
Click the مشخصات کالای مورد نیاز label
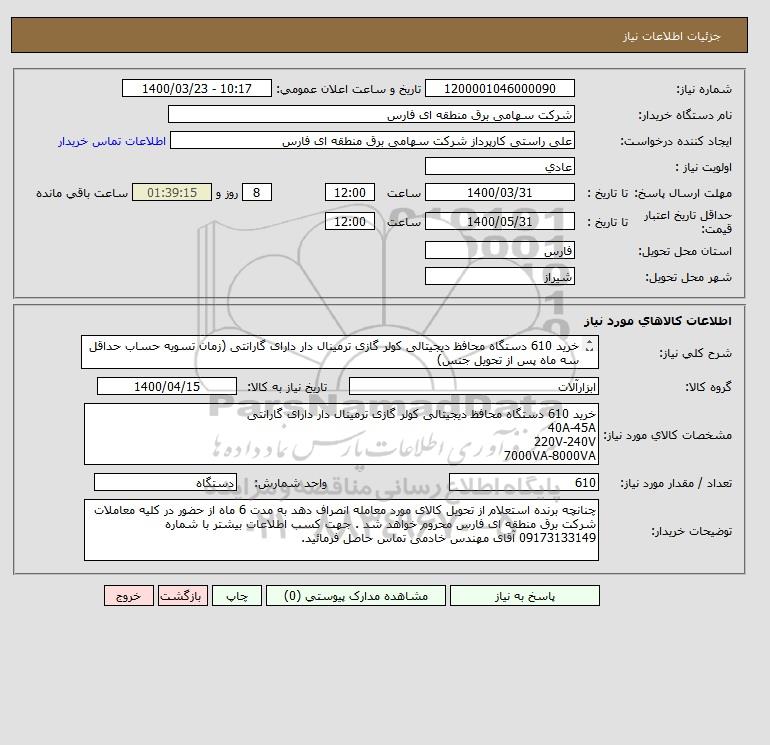[x=667, y=435]
